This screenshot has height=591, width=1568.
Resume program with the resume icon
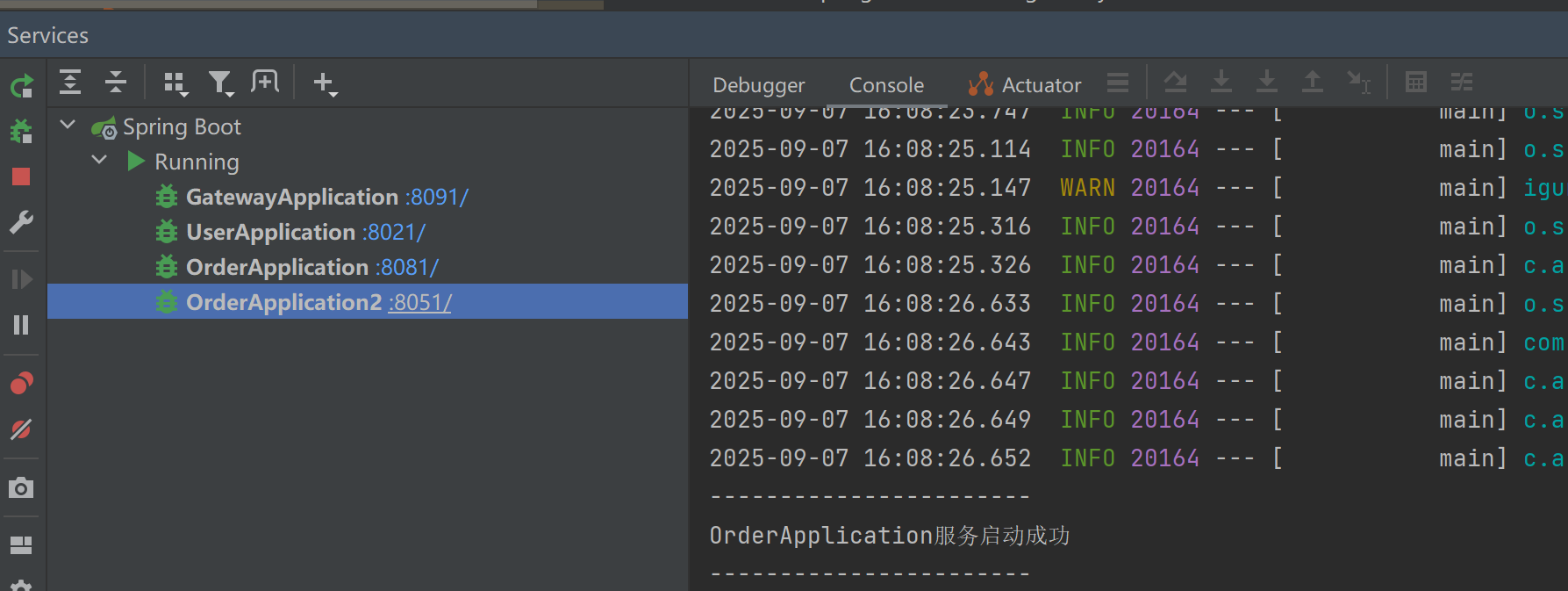(x=21, y=279)
